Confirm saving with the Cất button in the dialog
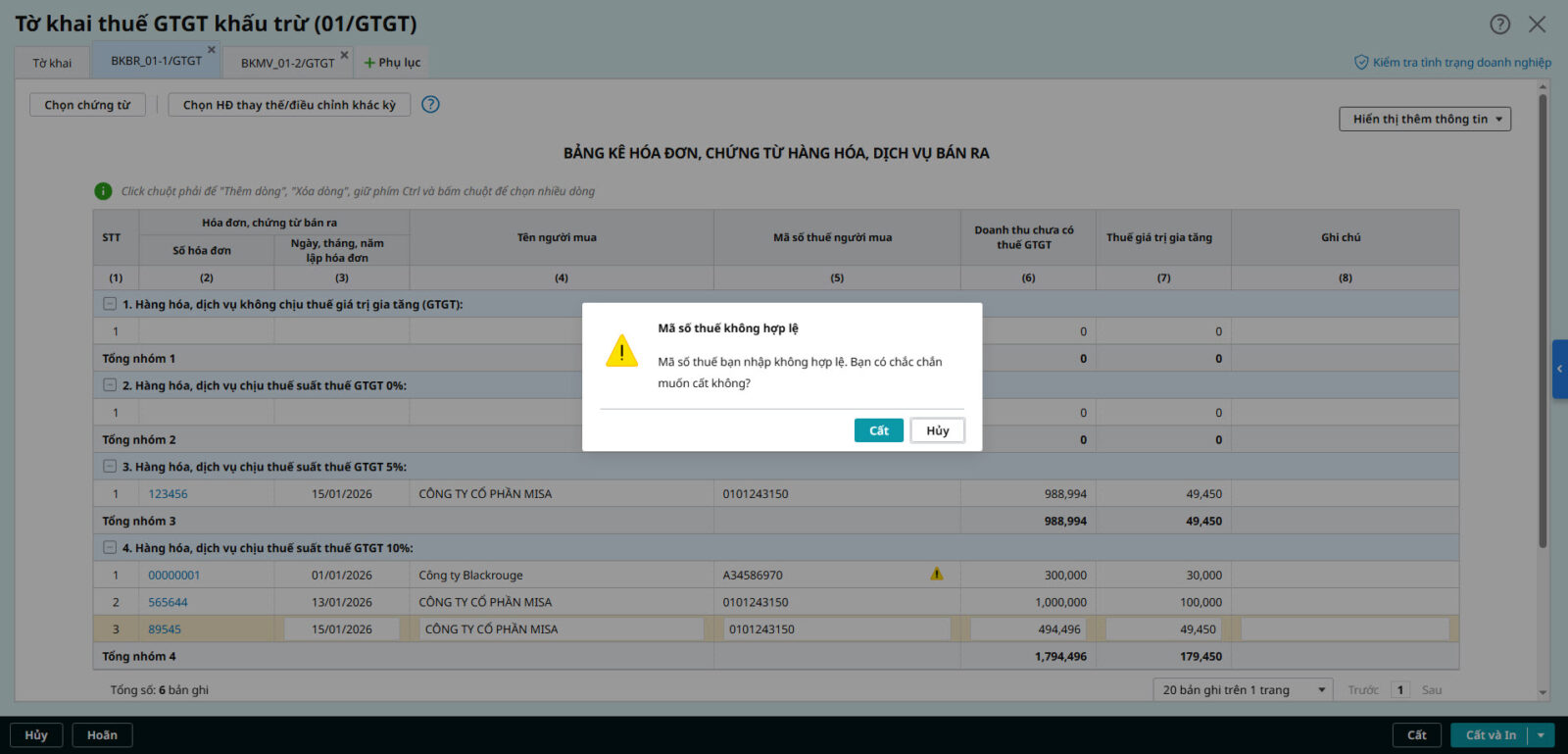 [x=878, y=430]
